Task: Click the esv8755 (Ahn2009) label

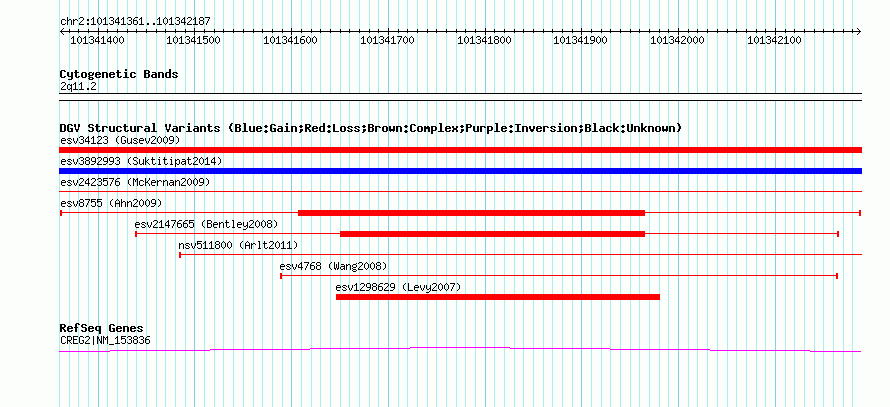Action: (111, 203)
